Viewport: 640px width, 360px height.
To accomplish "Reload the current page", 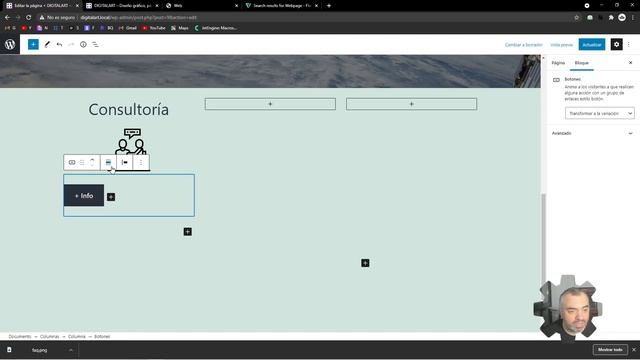I will (x=29, y=18).
